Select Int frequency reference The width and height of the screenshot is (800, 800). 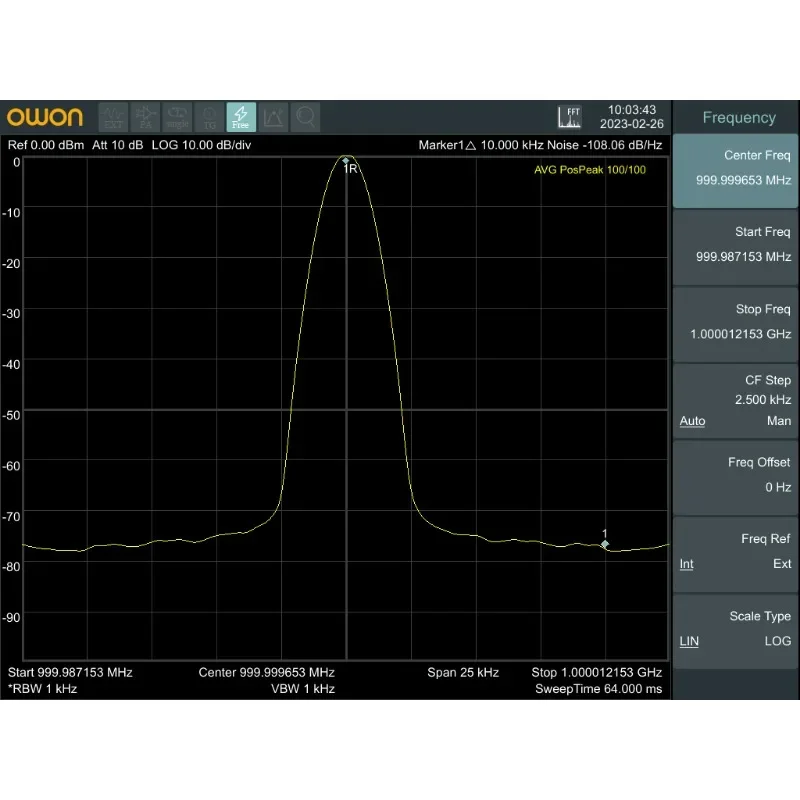(687, 564)
